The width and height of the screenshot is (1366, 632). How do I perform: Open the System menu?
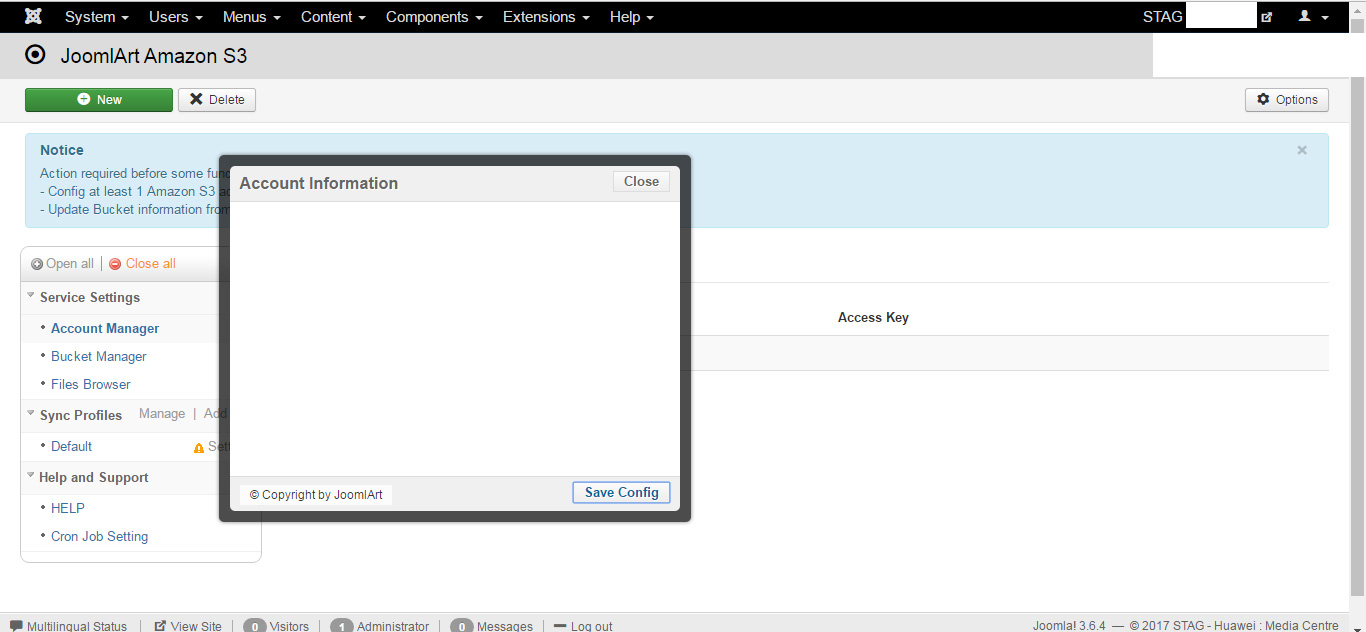[96, 17]
